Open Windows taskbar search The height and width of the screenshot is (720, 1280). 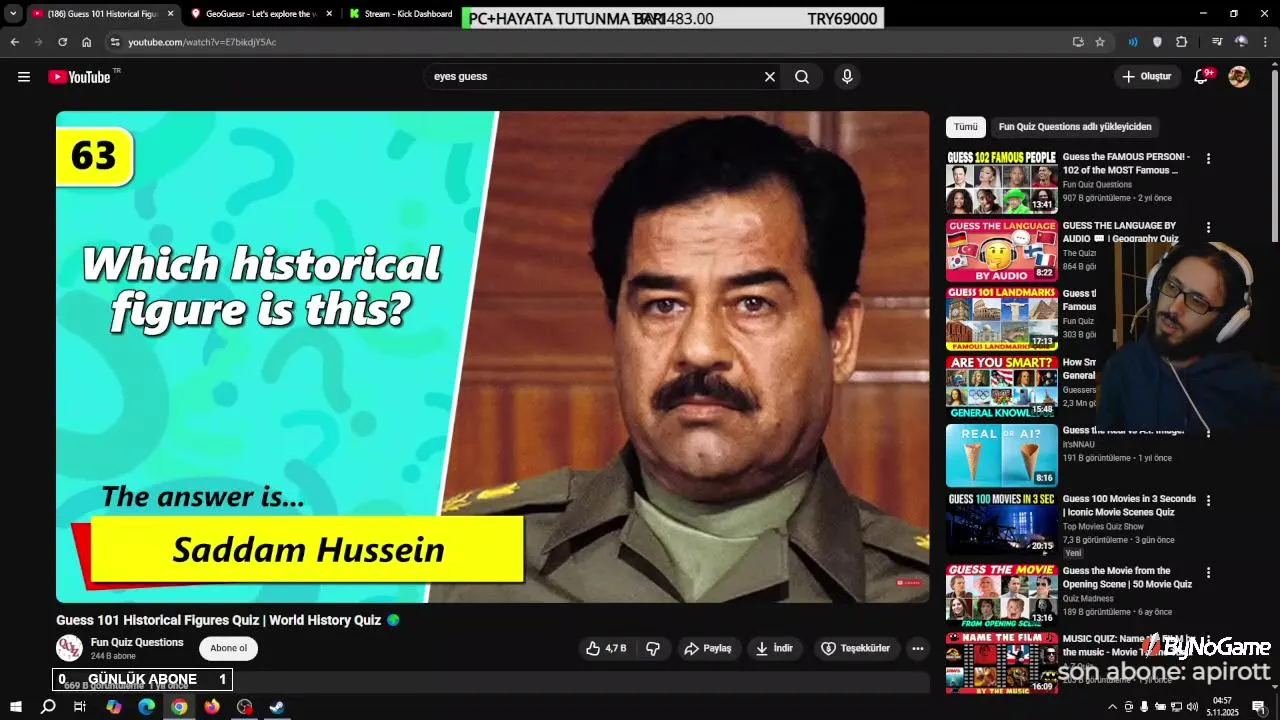pos(48,707)
